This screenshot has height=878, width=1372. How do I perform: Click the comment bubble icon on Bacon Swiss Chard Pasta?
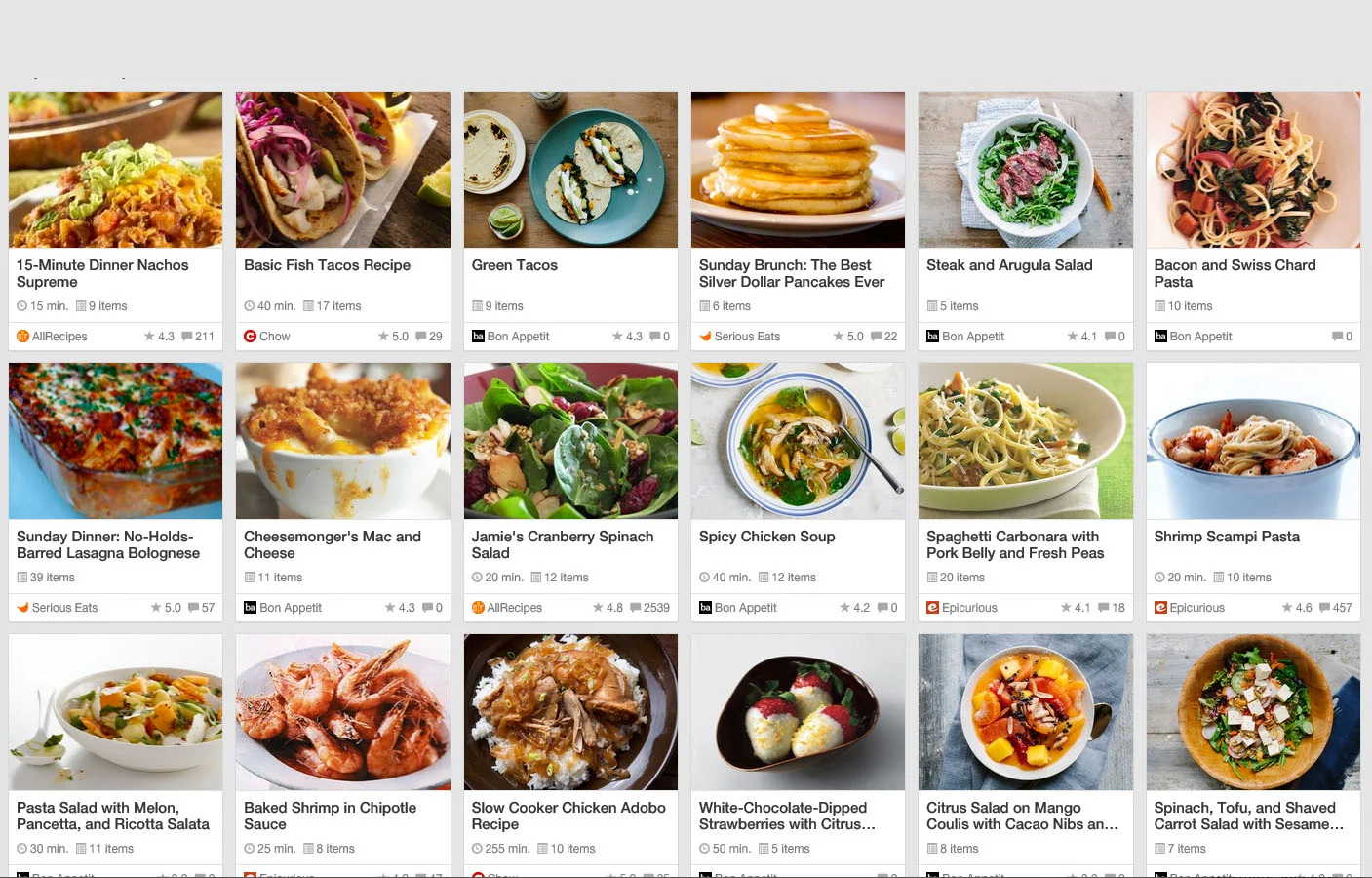click(x=1337, y=337)
